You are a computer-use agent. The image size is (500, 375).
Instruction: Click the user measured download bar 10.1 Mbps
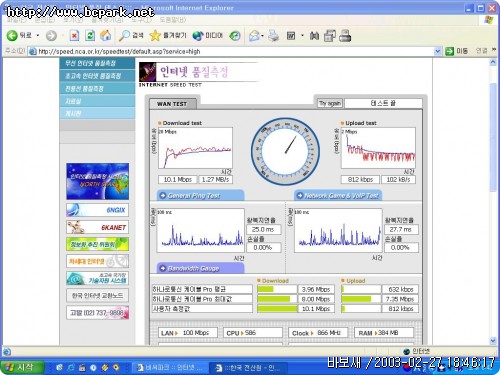pos(277,309)
